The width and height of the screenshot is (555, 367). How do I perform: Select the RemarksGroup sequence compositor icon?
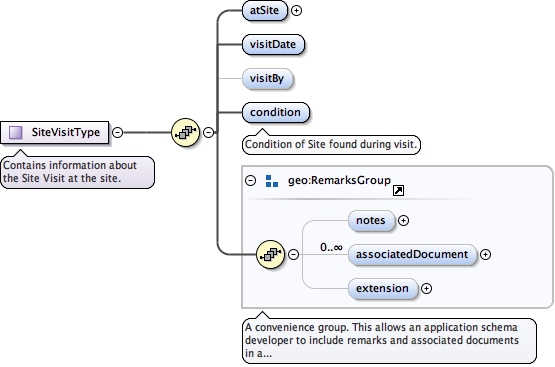(x=270, y=254)
